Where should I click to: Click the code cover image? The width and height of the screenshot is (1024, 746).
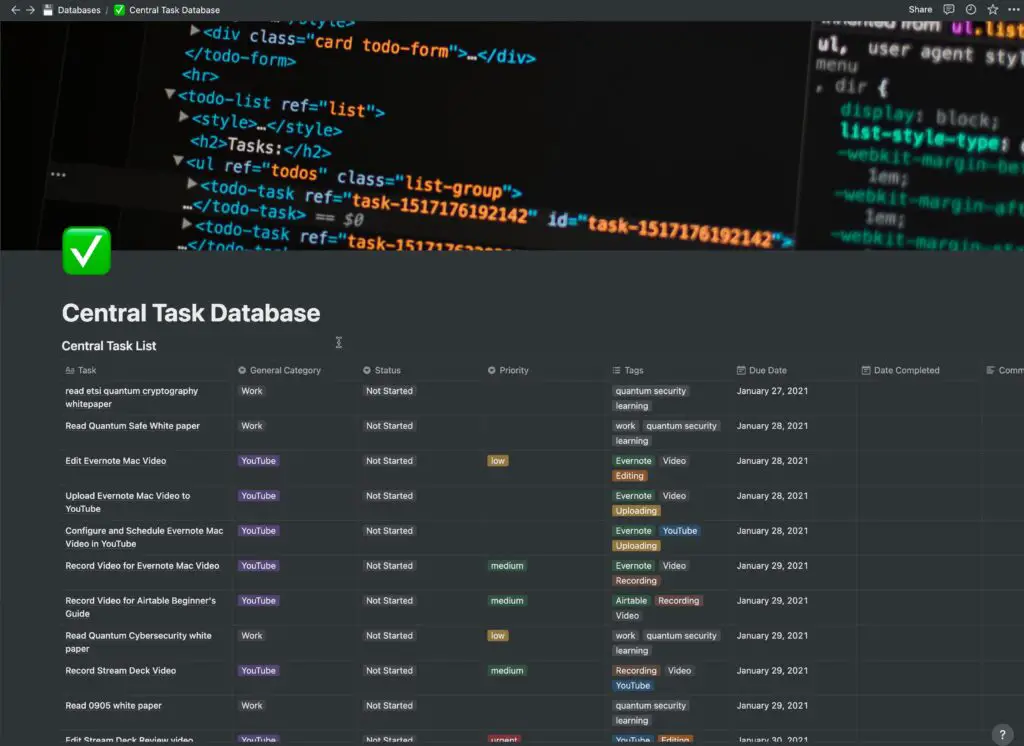512,135
